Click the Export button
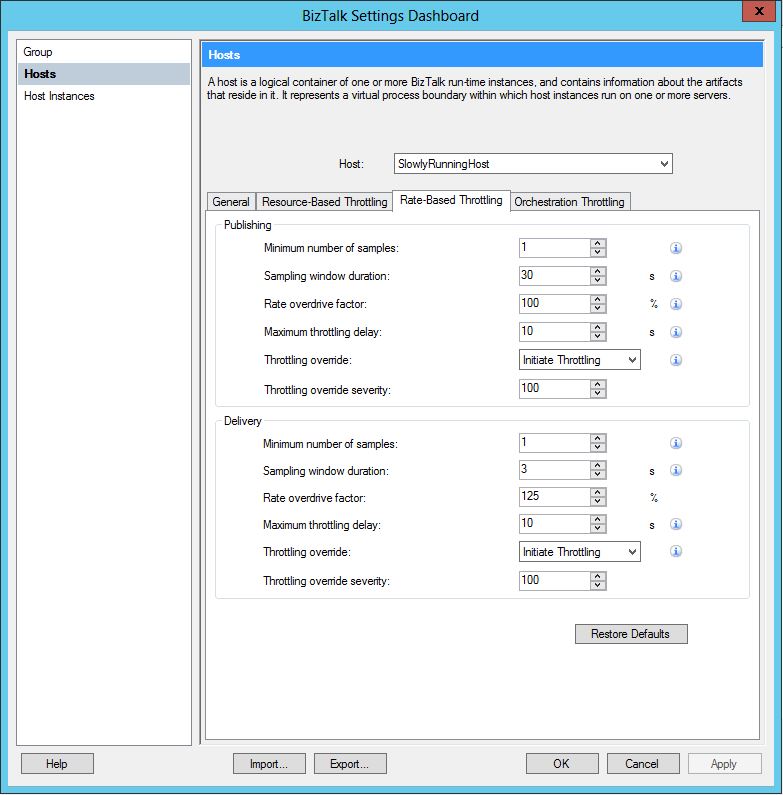783x795 pixels. (350, 764)
